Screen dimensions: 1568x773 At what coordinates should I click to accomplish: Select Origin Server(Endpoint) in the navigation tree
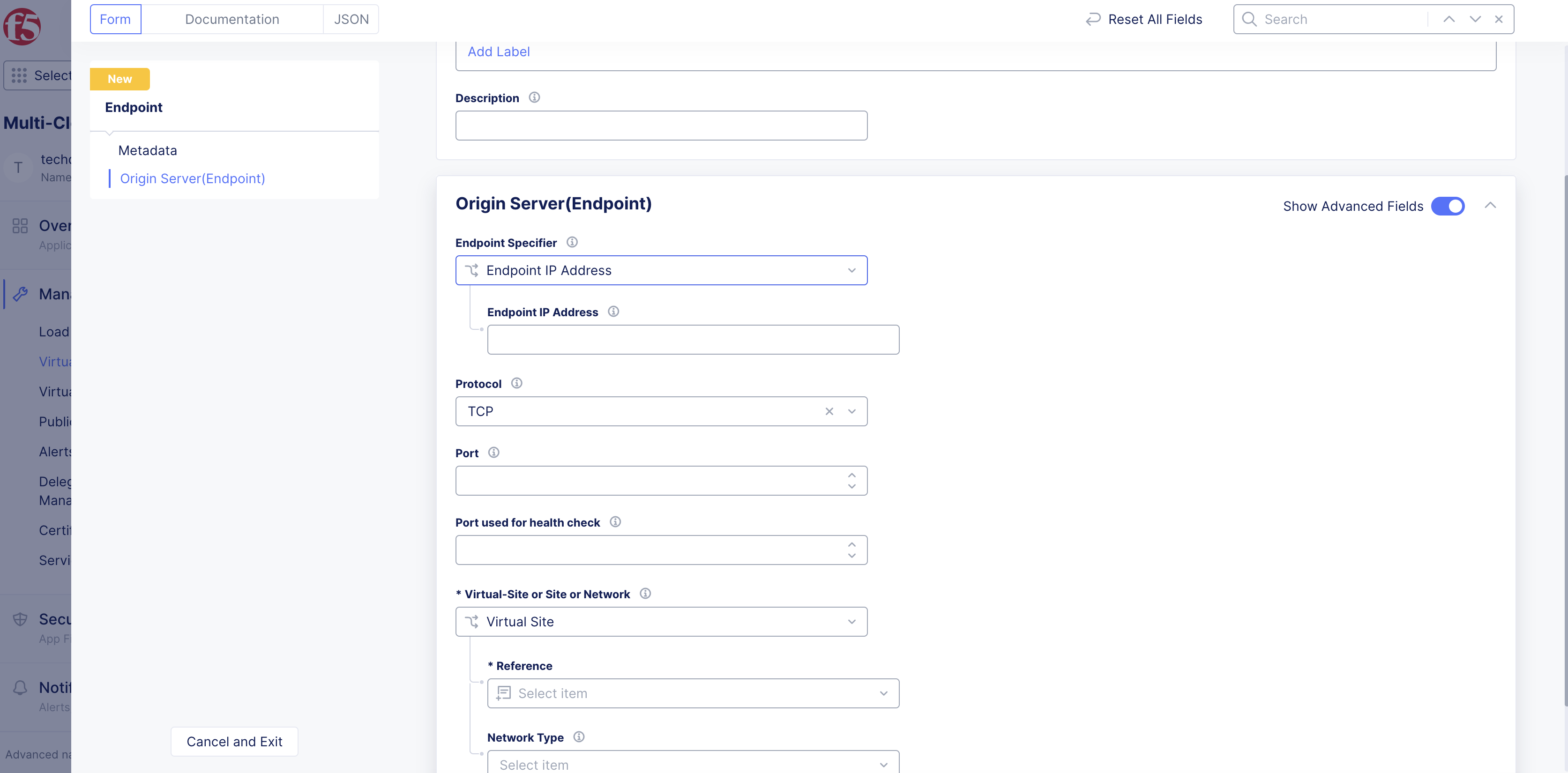(192, 178)
